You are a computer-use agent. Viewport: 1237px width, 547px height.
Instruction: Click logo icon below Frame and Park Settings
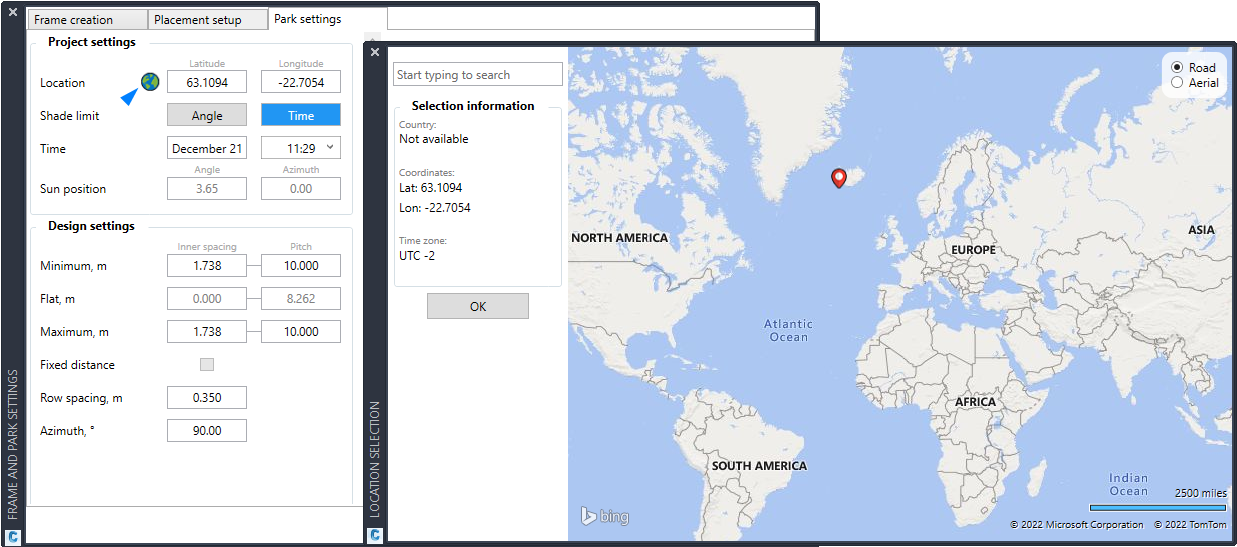pyautogui.click(x=13, y=536)
